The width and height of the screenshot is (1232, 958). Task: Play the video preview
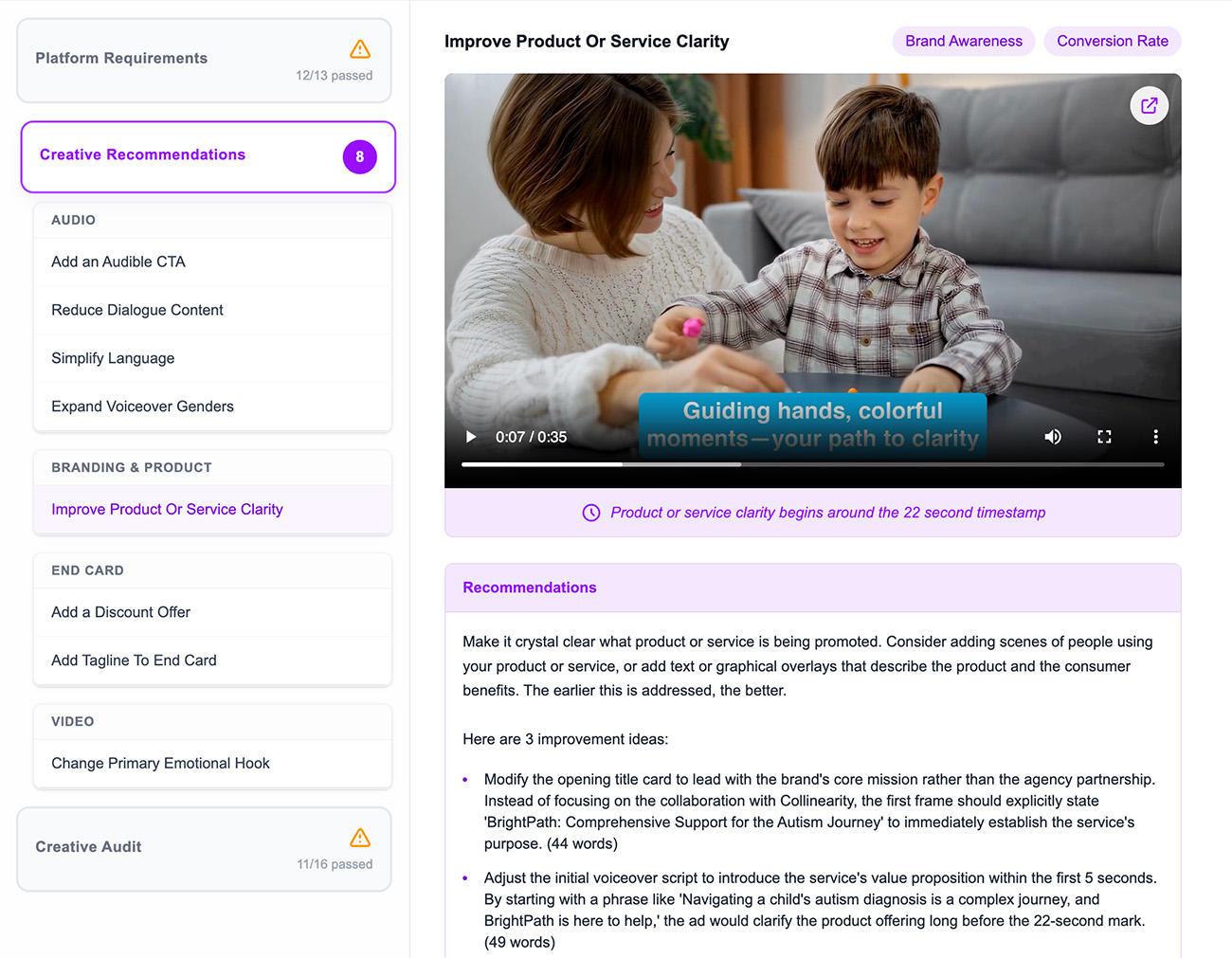(x=471, y=437)
